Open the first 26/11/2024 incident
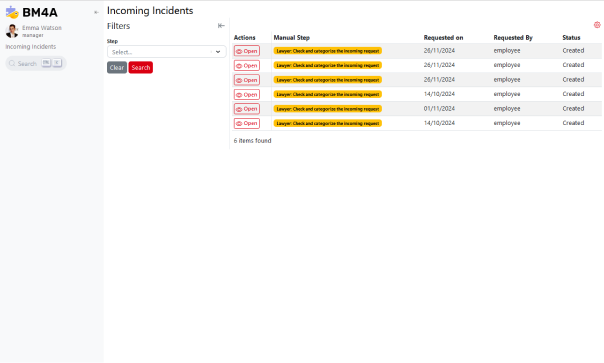 pyautogui.click(x=247, y=51)
